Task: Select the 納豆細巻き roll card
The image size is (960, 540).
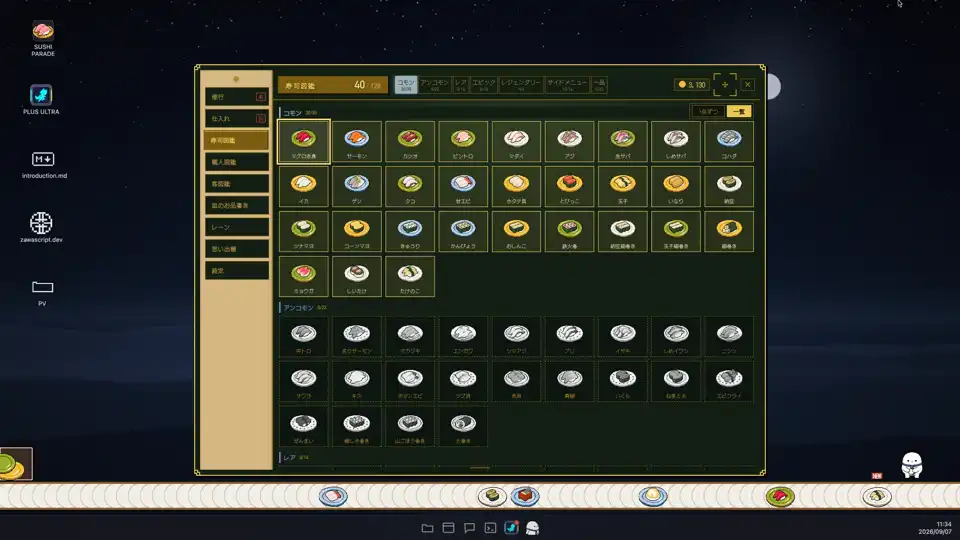Action: click(623, 231)
